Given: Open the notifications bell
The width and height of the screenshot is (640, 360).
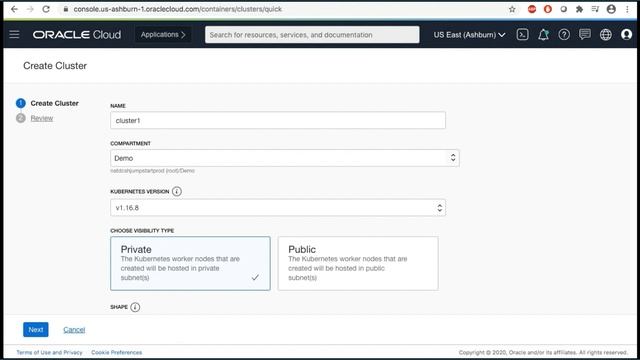Looking at the screenshot, I should point(543,35).
